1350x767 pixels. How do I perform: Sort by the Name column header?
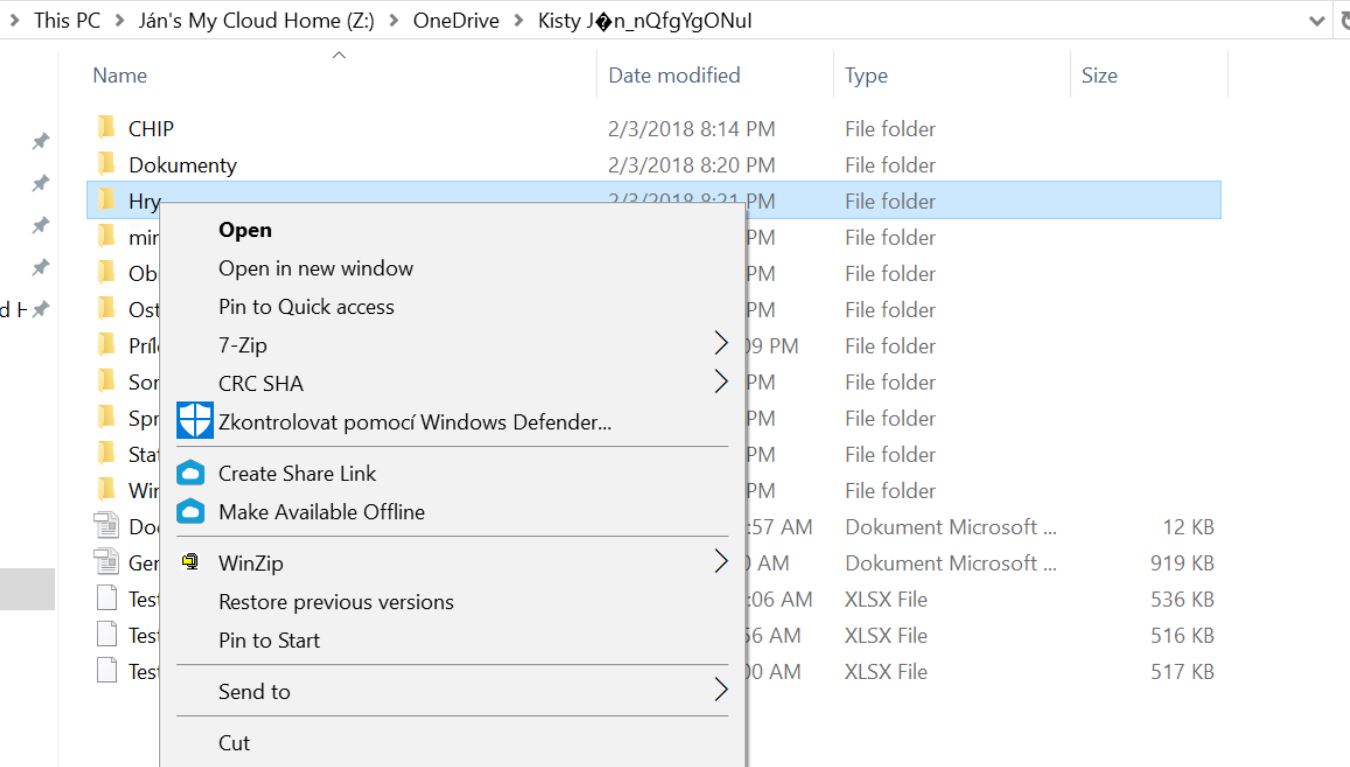(120, 75)
